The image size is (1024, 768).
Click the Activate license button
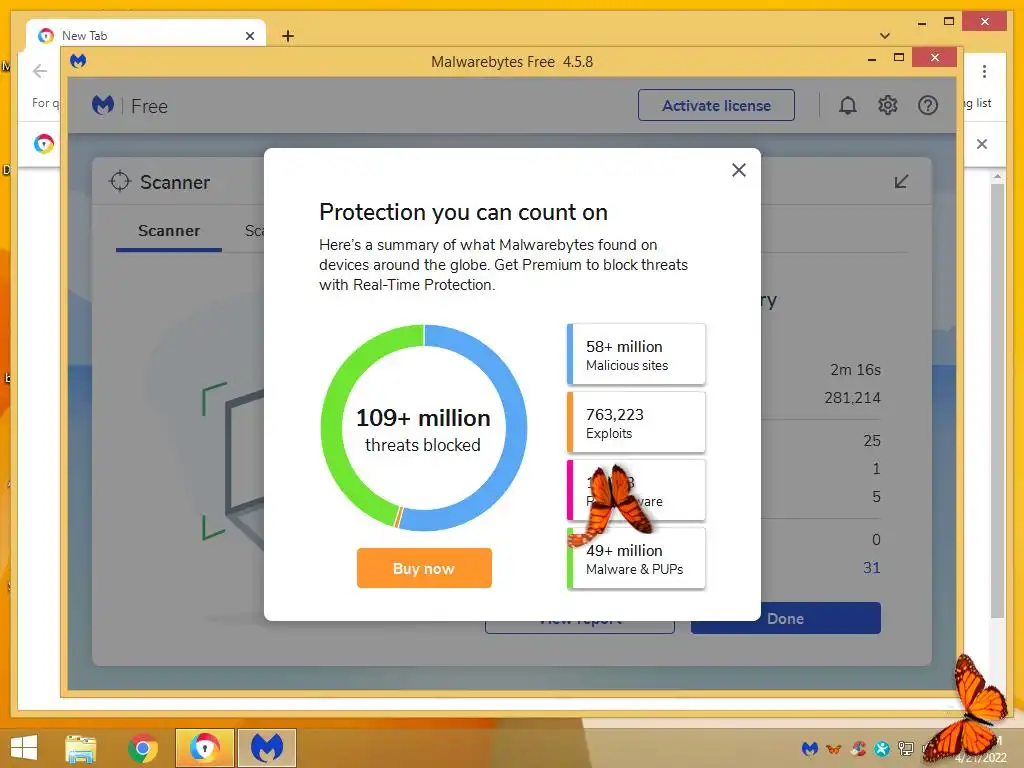[x=716, y=105]
